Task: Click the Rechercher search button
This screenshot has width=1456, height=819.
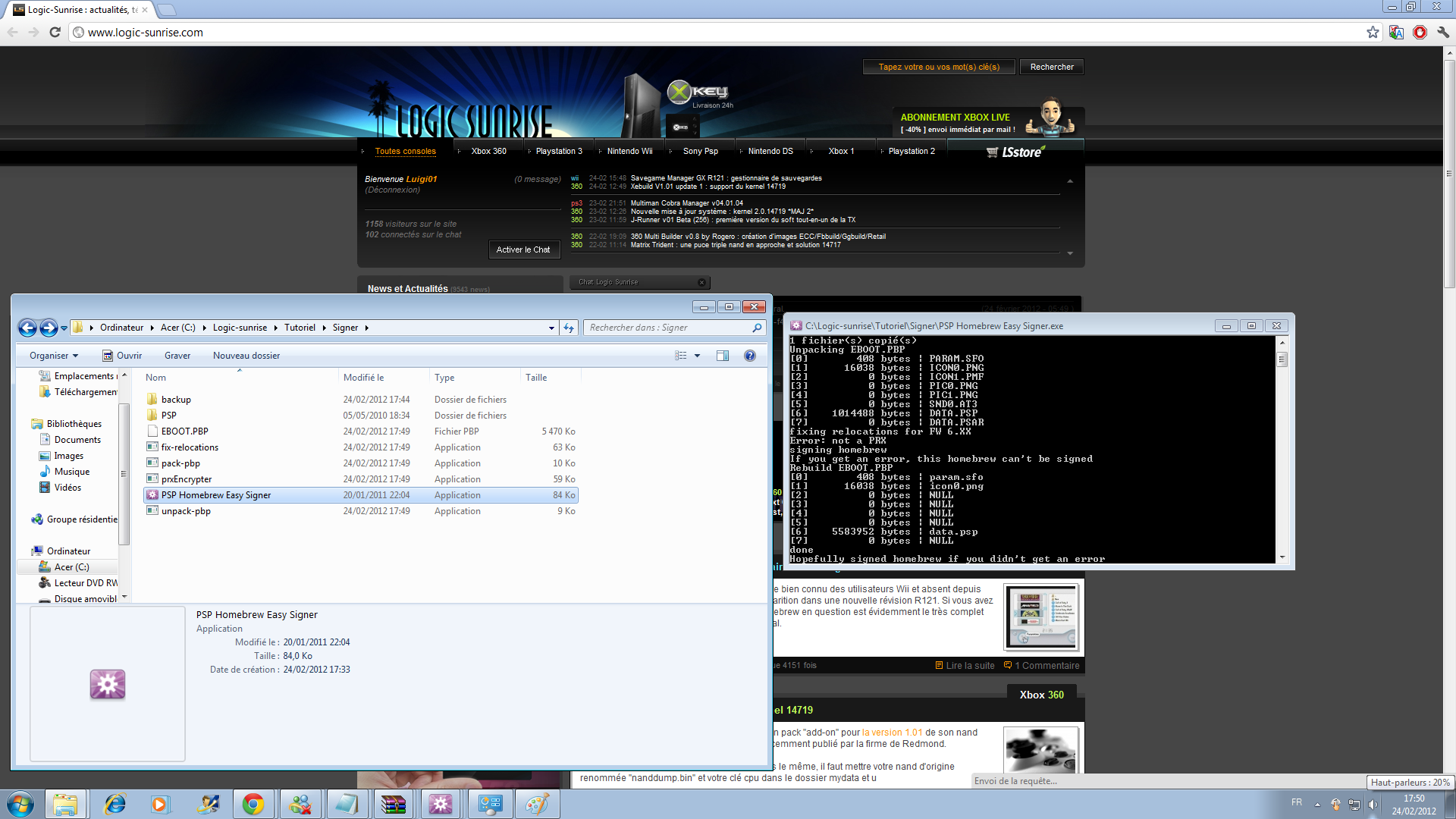Action: (x=1052, y=67)
